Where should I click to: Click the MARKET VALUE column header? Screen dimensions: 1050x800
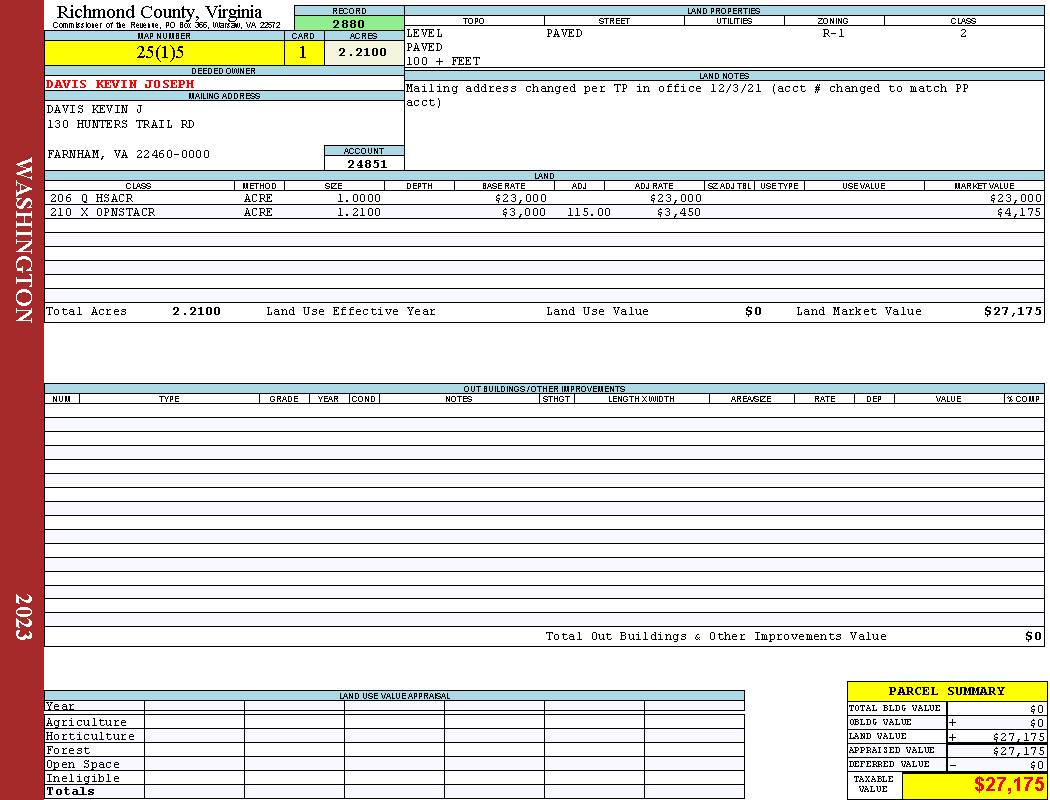coord(984,186)
